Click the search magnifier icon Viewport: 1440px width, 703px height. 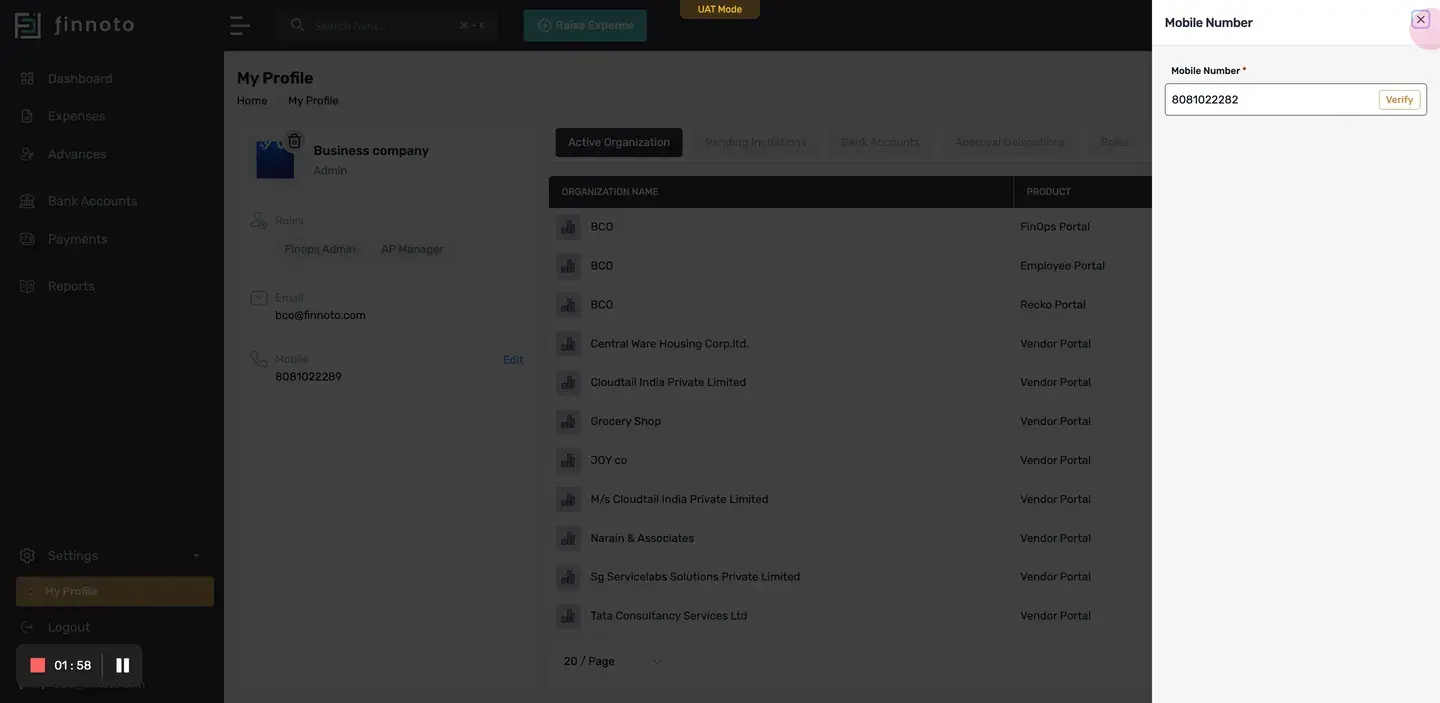[x=297, y=25]
